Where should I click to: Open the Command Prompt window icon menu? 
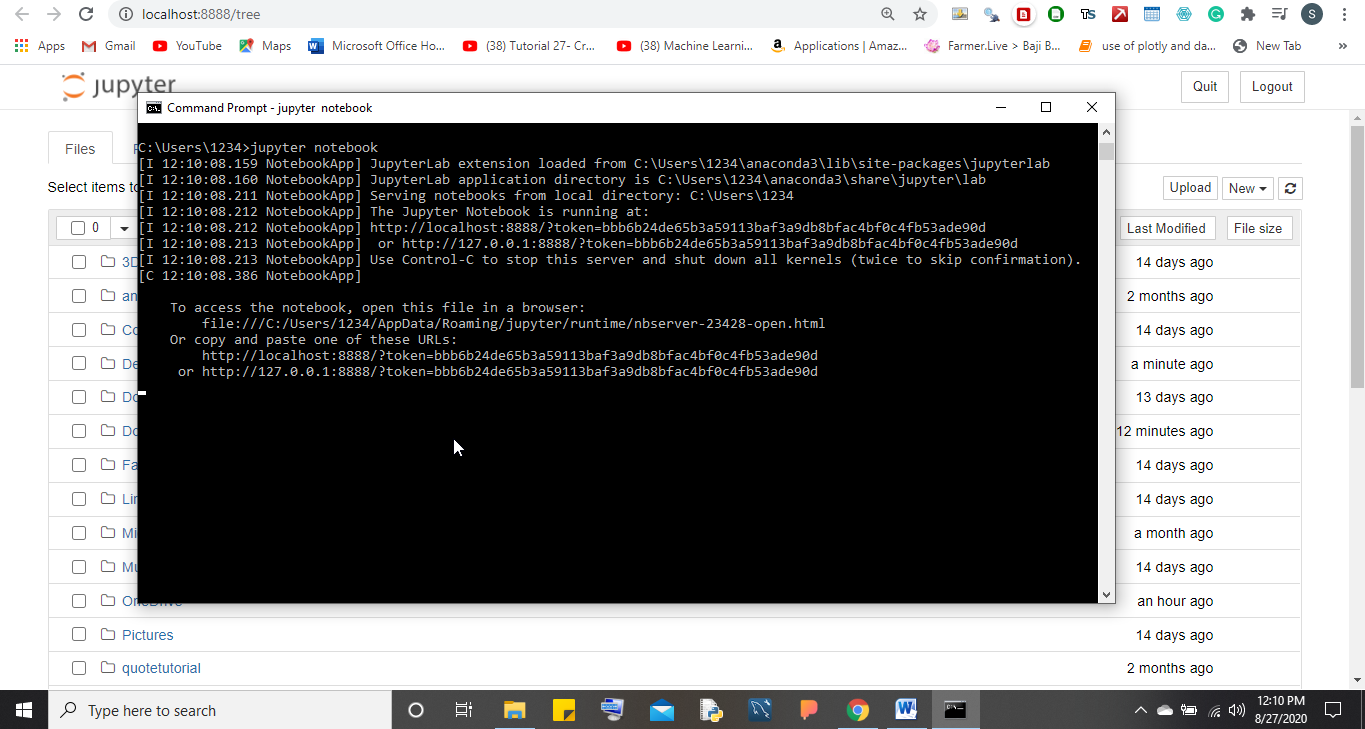pyautogui.click(x=153, y=107)
